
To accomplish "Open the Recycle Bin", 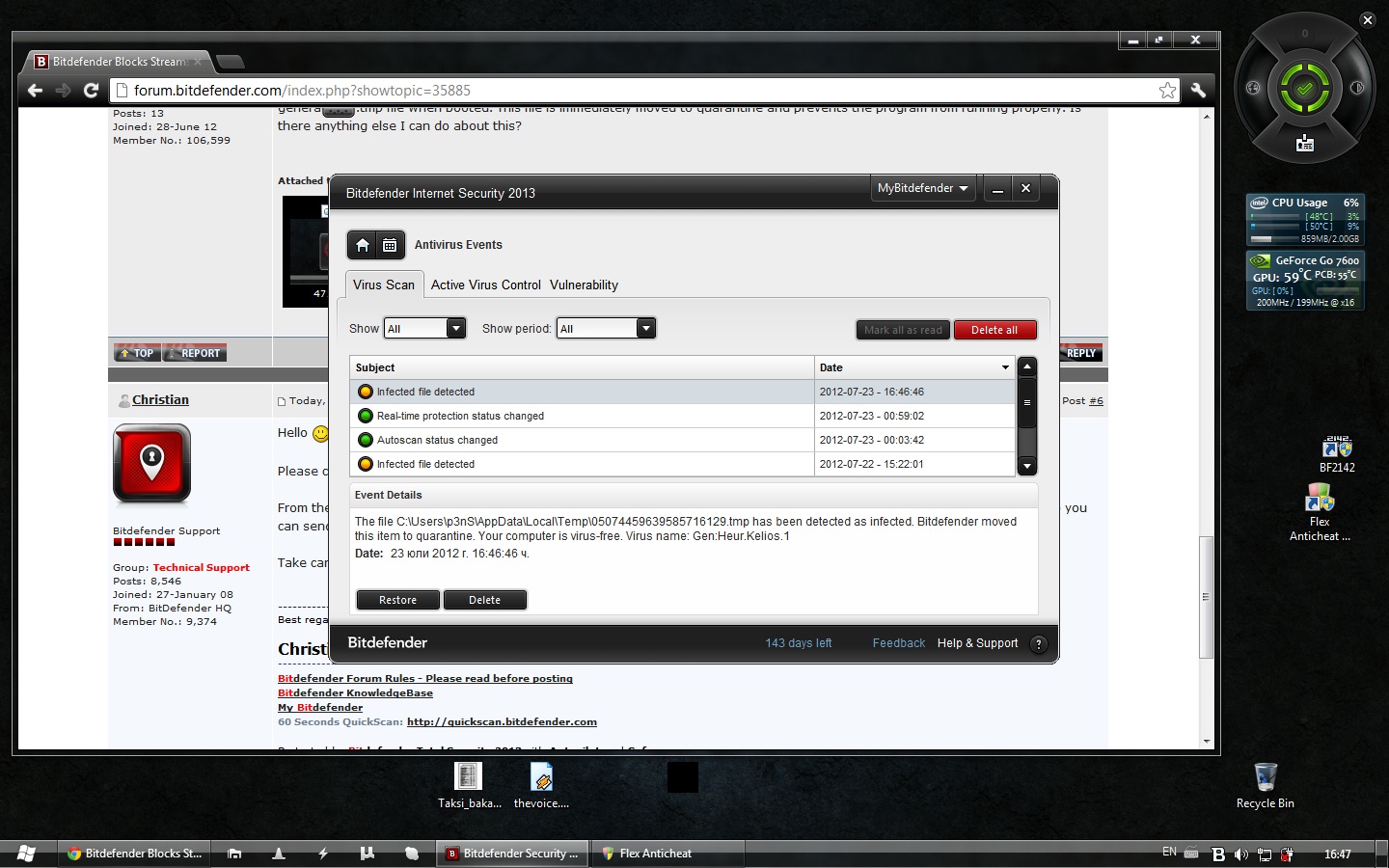I will [1266, 785].
